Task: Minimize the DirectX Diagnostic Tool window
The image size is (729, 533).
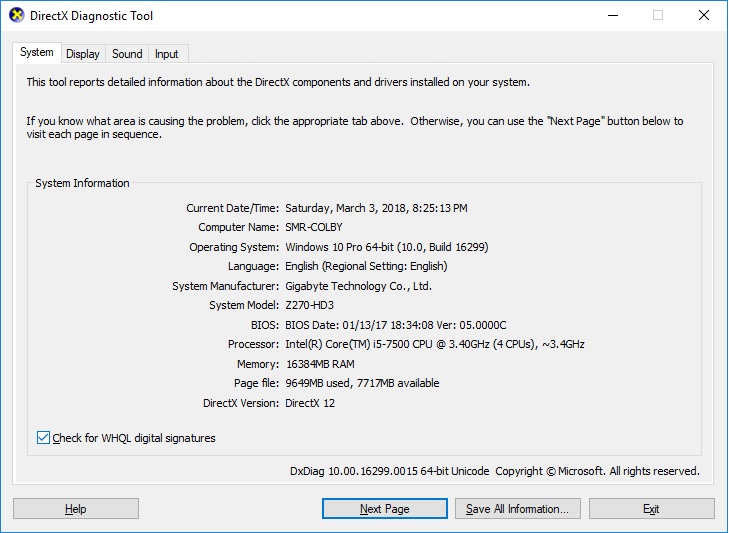Action: (612, 16)
